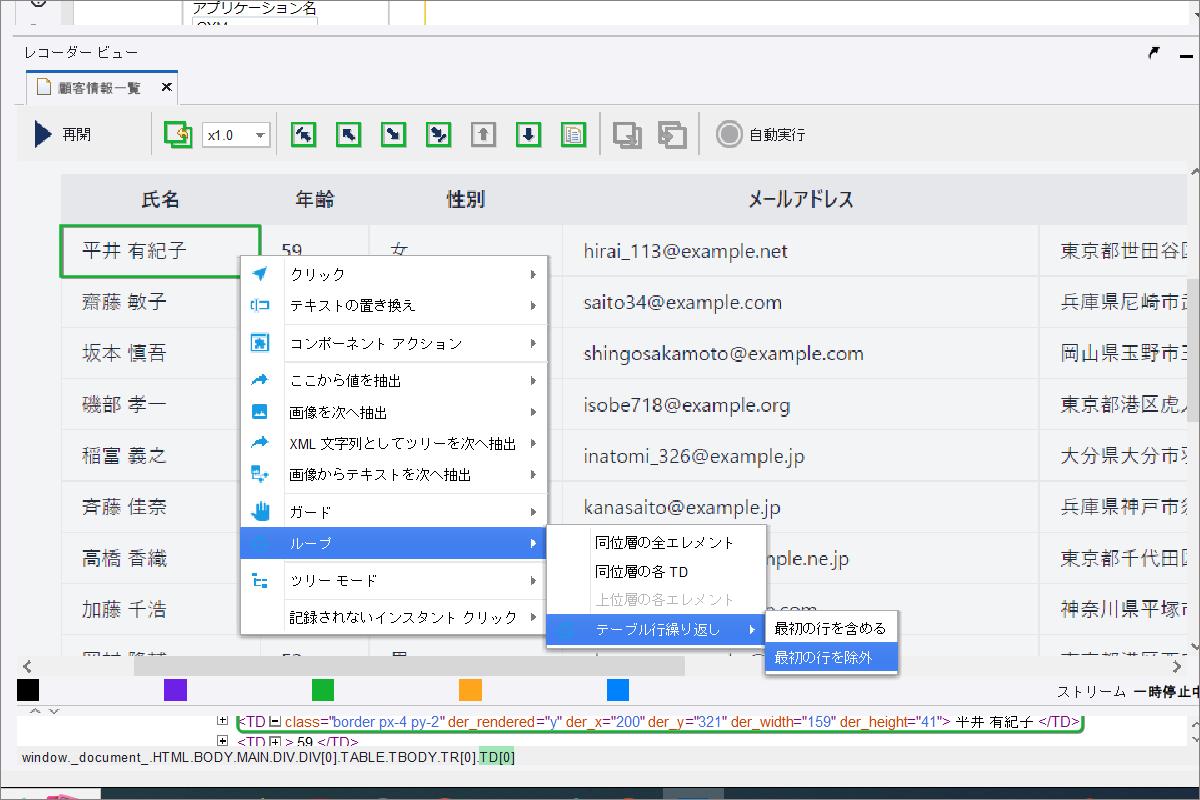Expand the TD 59 tree node
The image size is (1200, 800).
click(223, 741)
